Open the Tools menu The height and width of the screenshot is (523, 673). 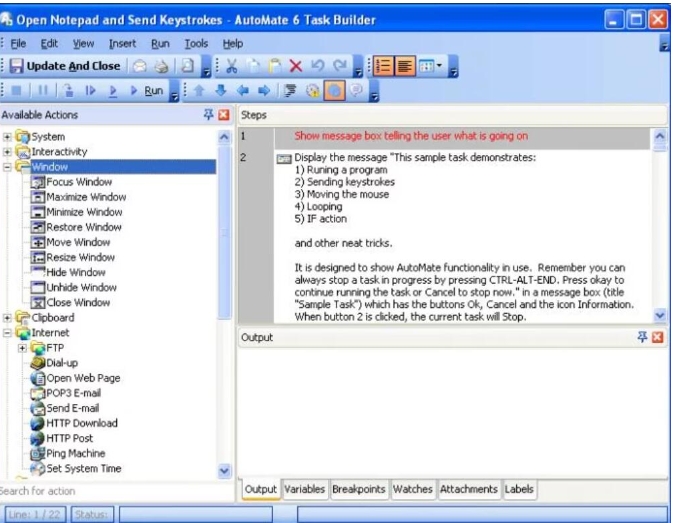[196, 44]
